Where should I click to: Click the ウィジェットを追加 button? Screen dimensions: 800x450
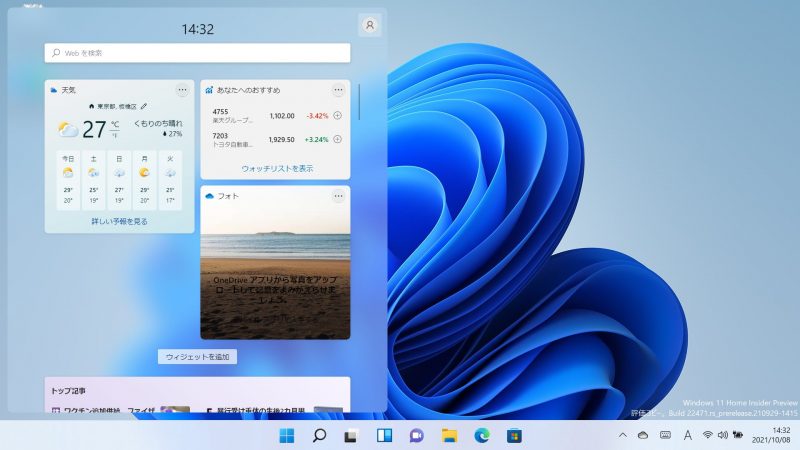[197, 357]
